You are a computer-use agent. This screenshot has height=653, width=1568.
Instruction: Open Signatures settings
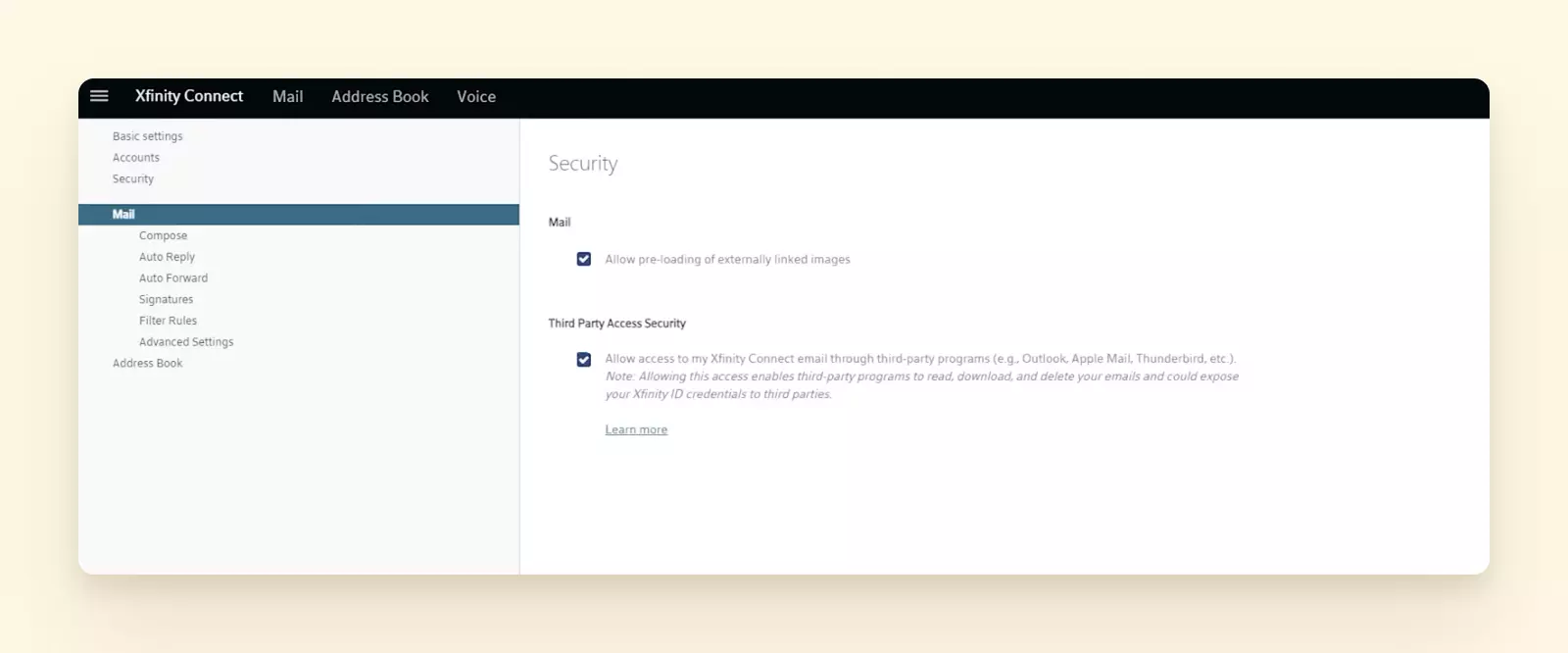click(x=167, y=300)
